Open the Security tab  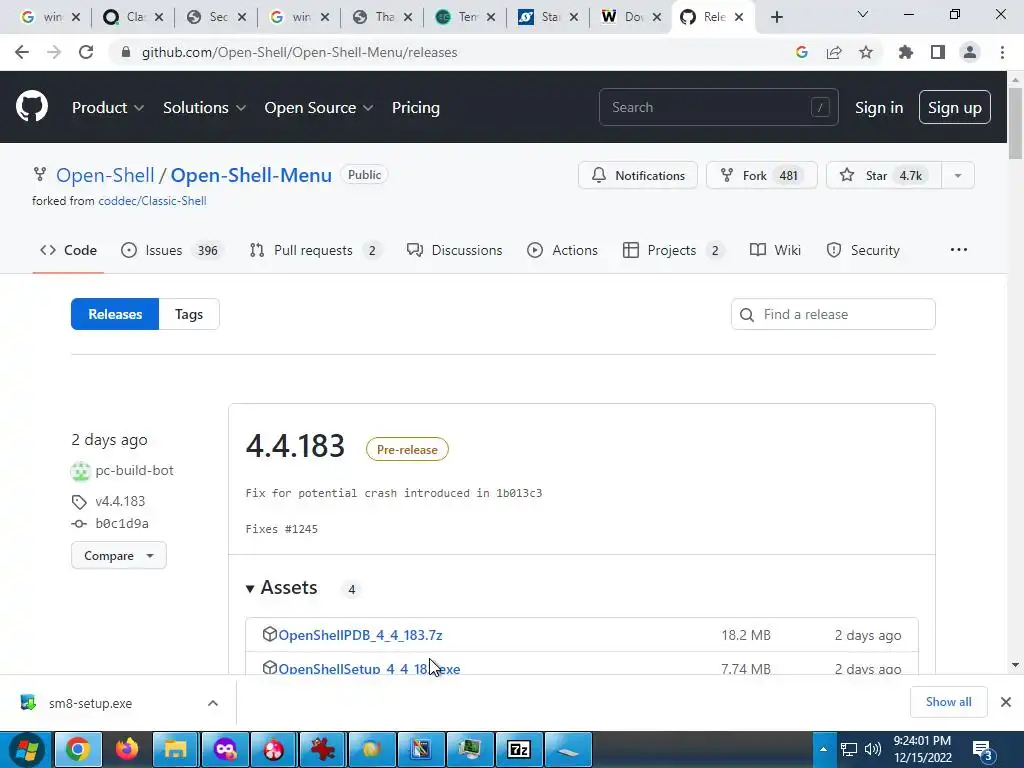click(863, 250)
